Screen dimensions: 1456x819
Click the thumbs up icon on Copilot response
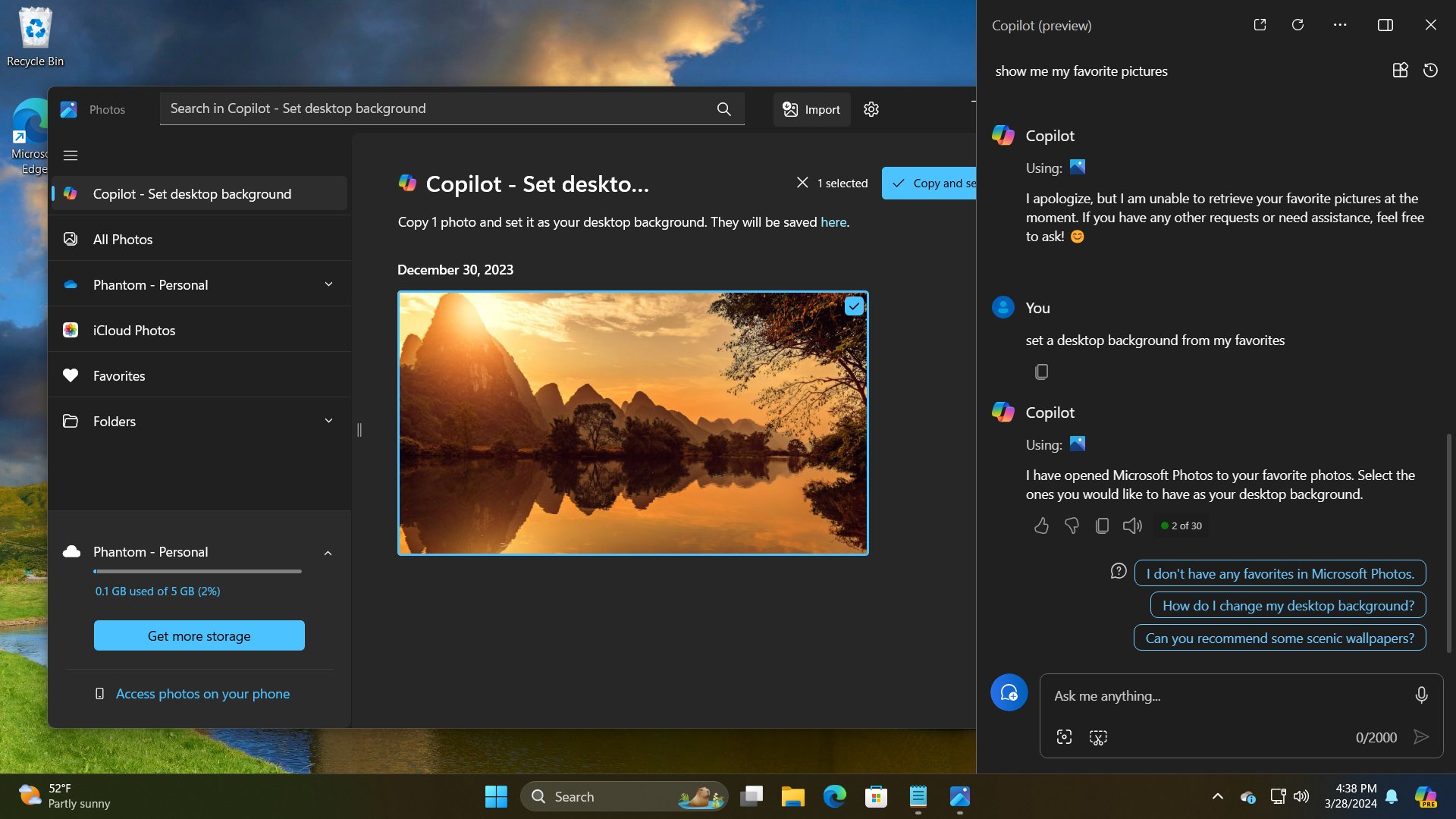(1041, 526)
